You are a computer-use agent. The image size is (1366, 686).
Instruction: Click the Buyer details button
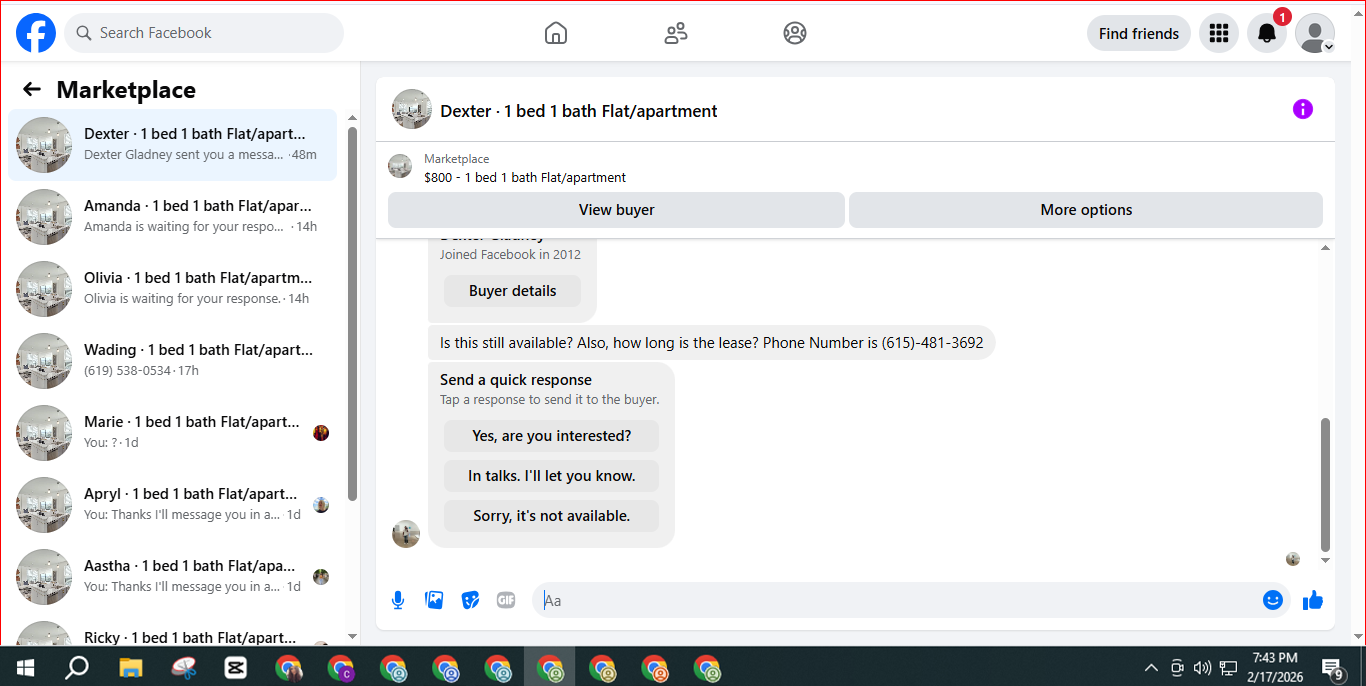click(512, 291)
